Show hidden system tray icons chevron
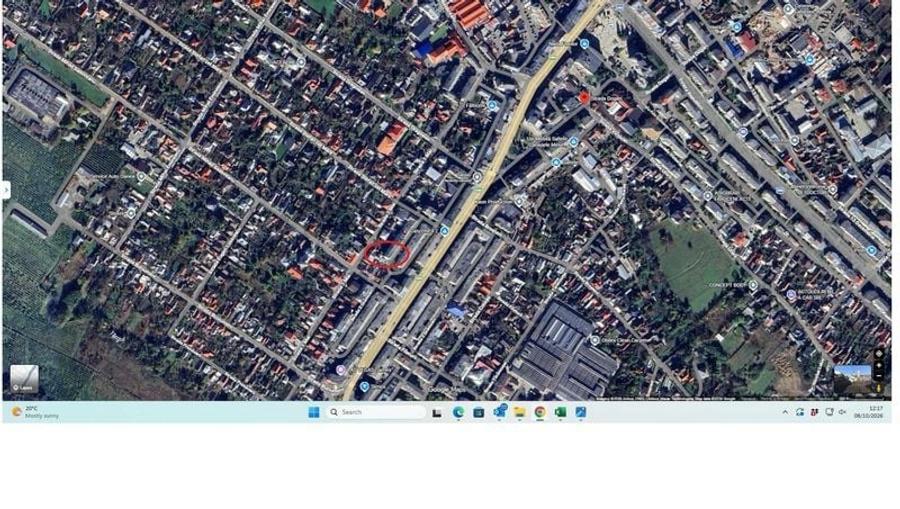This screenshot has height=509, width=900. [785, 412]
